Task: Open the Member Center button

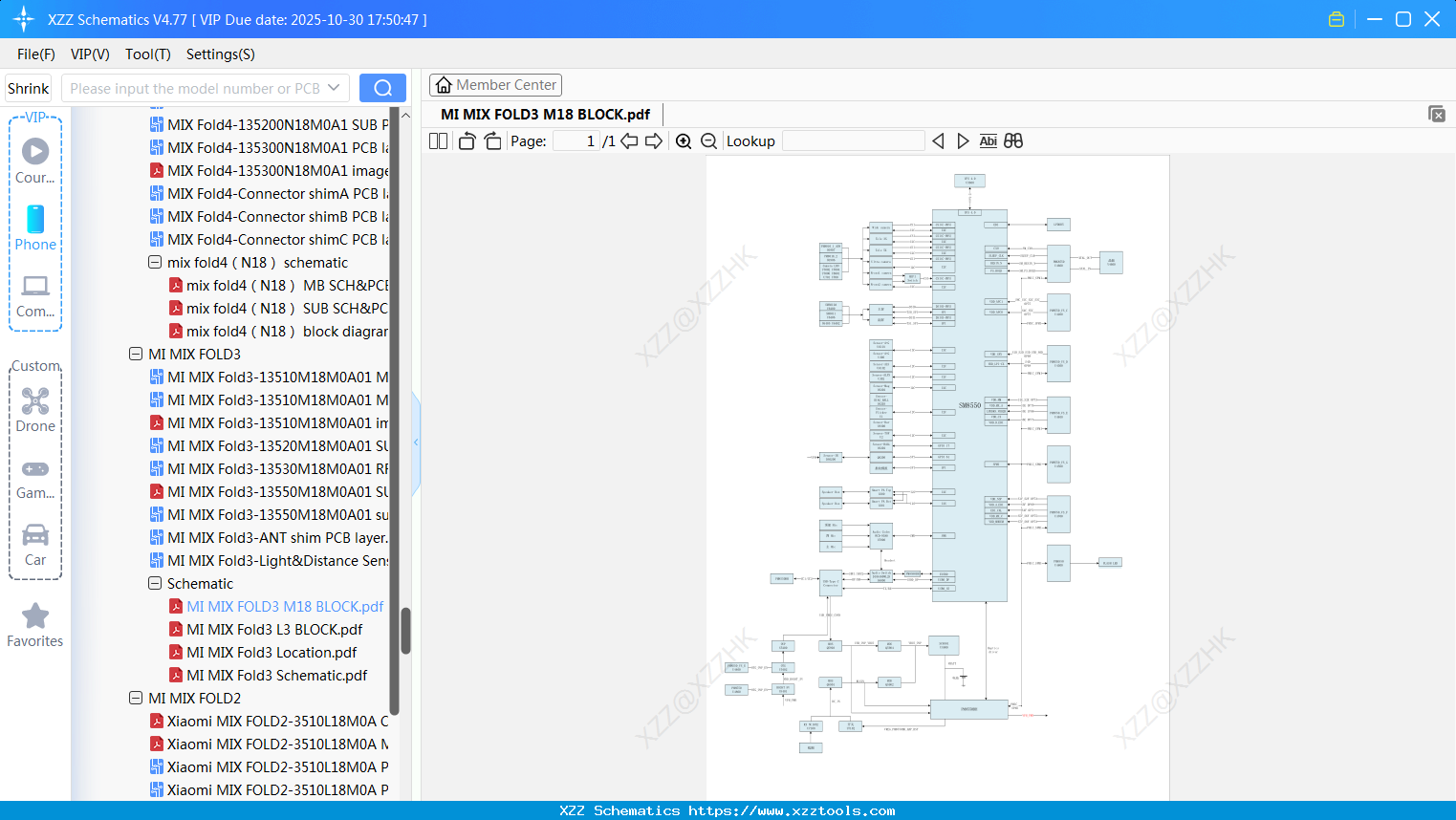Action: point(495,85)
